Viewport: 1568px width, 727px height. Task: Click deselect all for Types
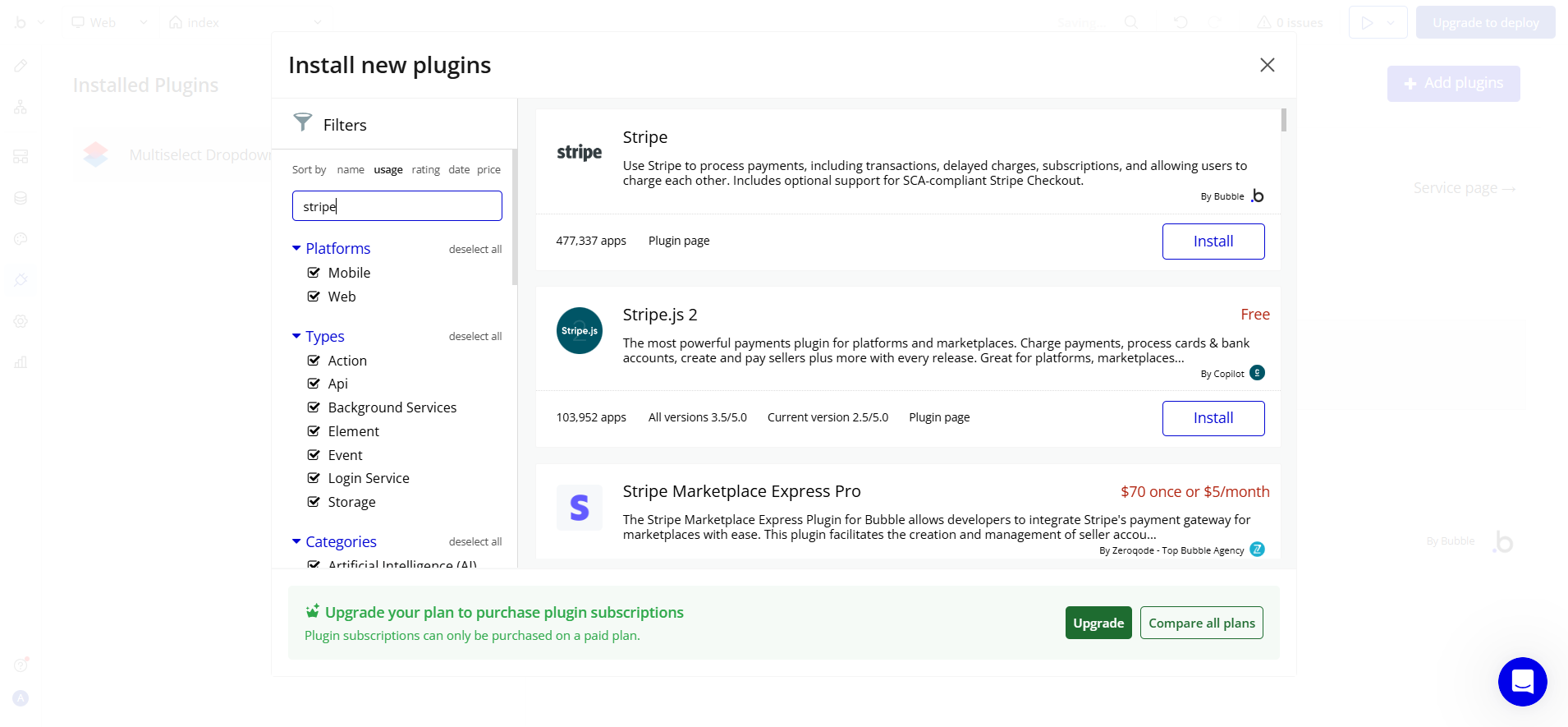(x=475, y=336)
